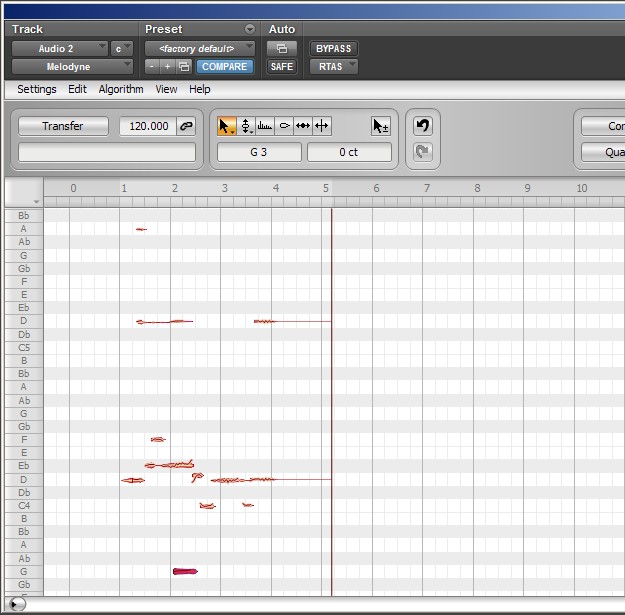Select the Timing tool
The height and width of the screenshot is (615, 625).
pyautogui.click(x=303, y=126)
